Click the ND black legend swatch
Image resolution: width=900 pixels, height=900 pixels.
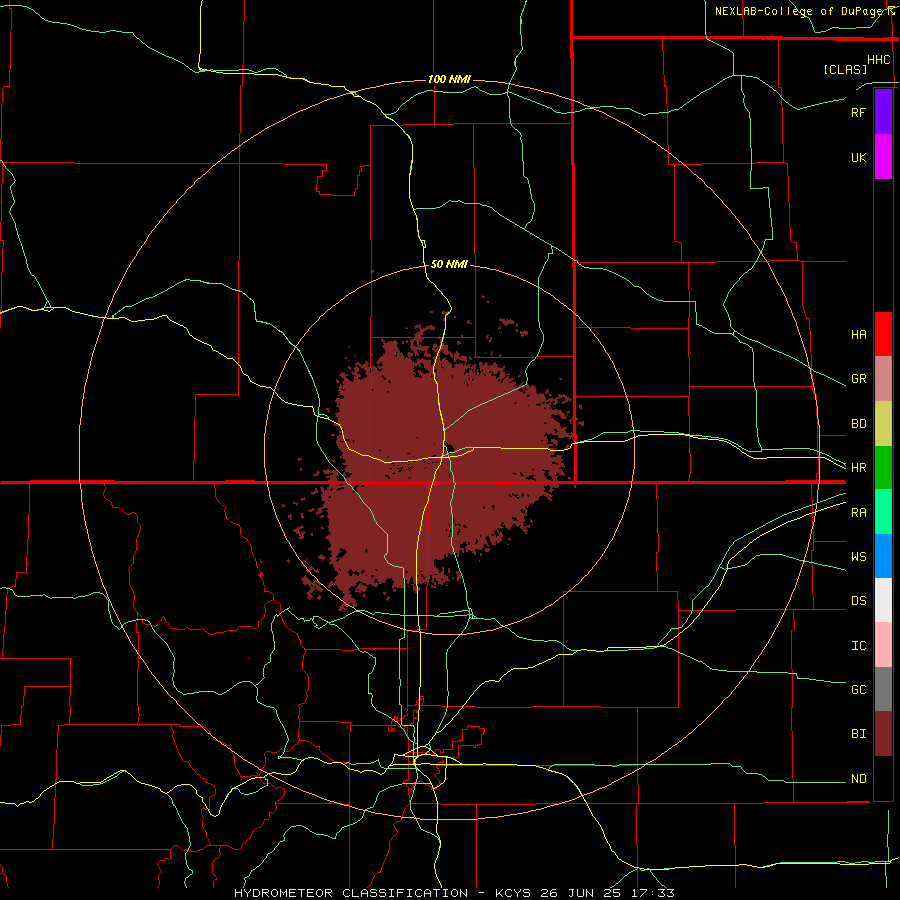[x=883, y=778]
